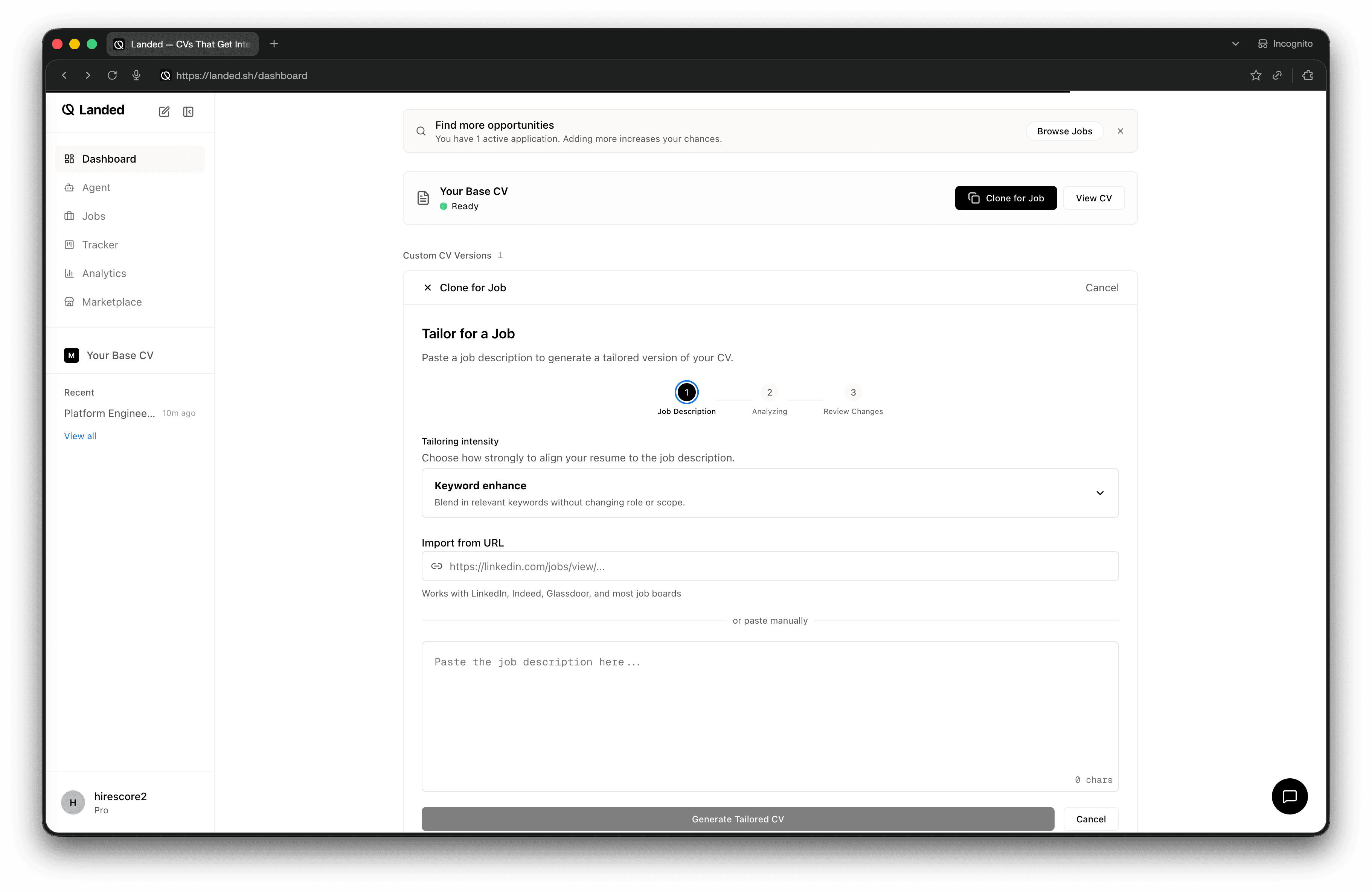The width and height of the screenshot is (1372, 892).
Task: Bookmark the page using the star icon
Action: click(1256, 75)
